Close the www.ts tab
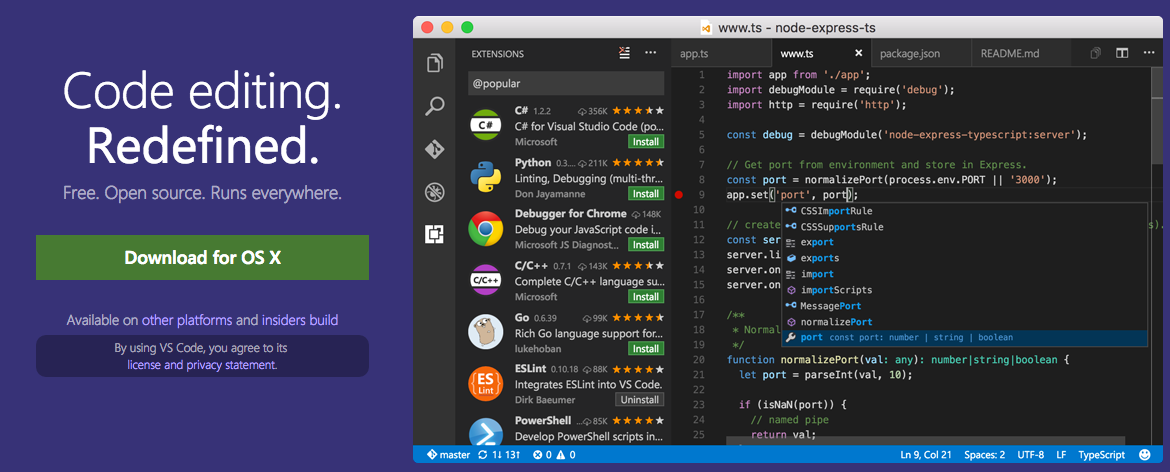Viewport: 1170px width, 472px height. point(858,54)
